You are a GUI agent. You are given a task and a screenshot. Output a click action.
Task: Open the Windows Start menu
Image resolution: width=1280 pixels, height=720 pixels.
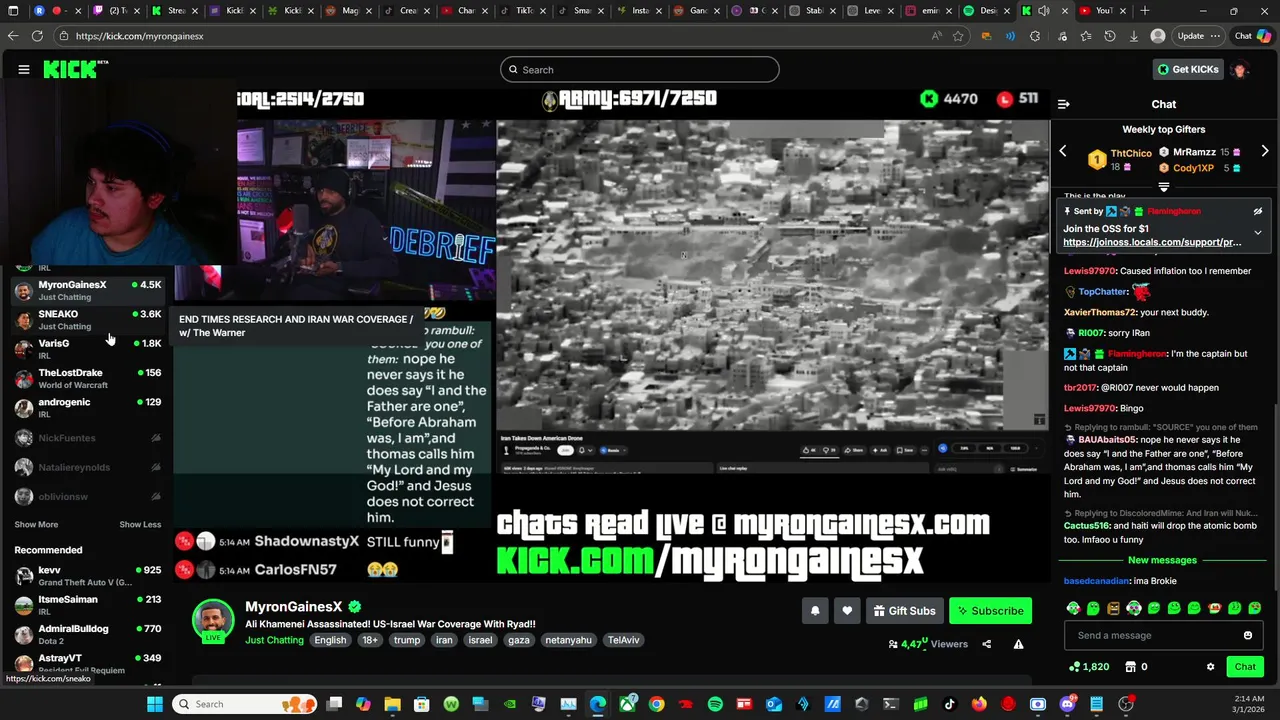click(155, 704)
